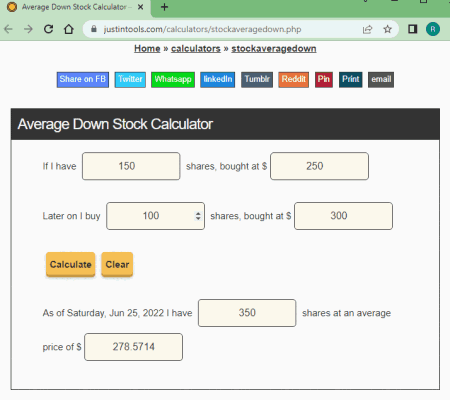This screenshot has width=450, height=400.
Task: Click the linkedIn share button
Action: point(218,80)
